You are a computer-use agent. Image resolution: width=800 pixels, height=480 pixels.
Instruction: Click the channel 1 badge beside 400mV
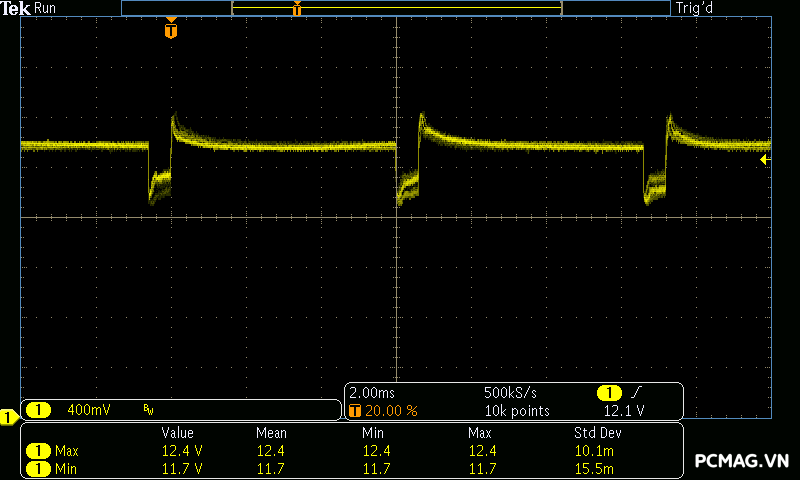click(38, 410)
